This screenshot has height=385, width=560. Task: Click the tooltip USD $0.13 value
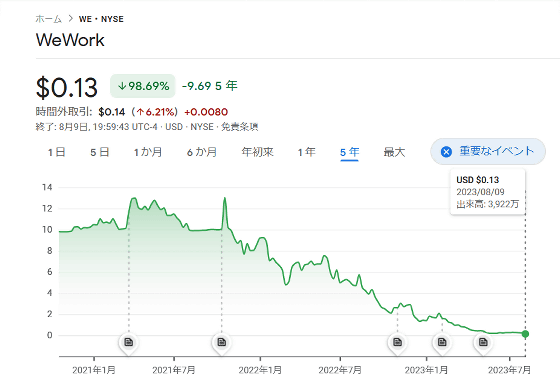(x=478, y=180)
